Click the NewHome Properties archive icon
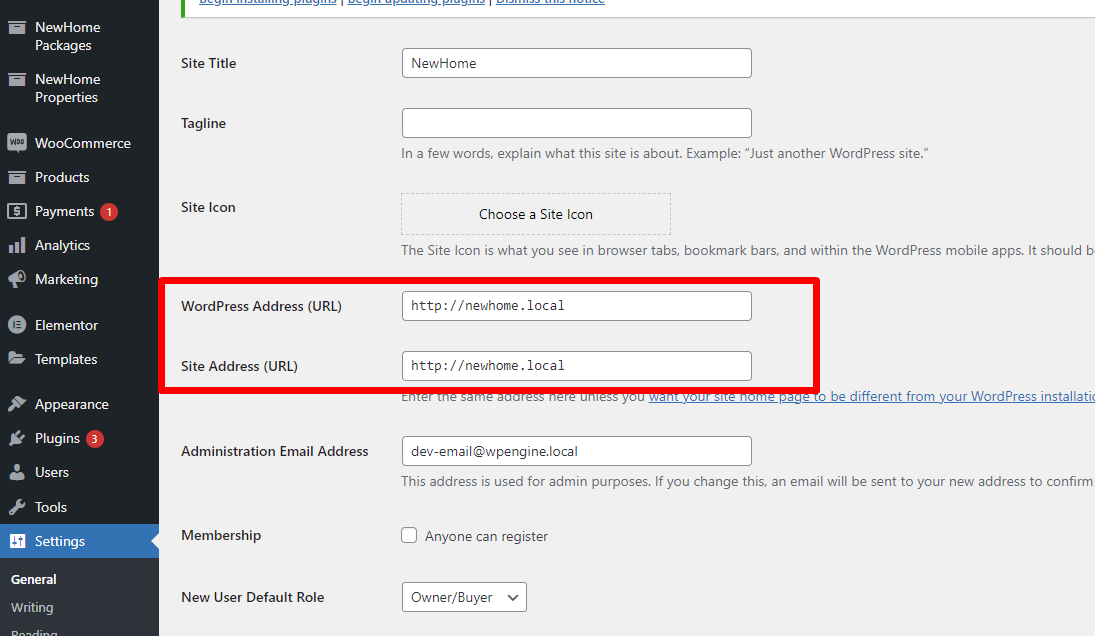 pyautogui.click(x=17, y=80)
